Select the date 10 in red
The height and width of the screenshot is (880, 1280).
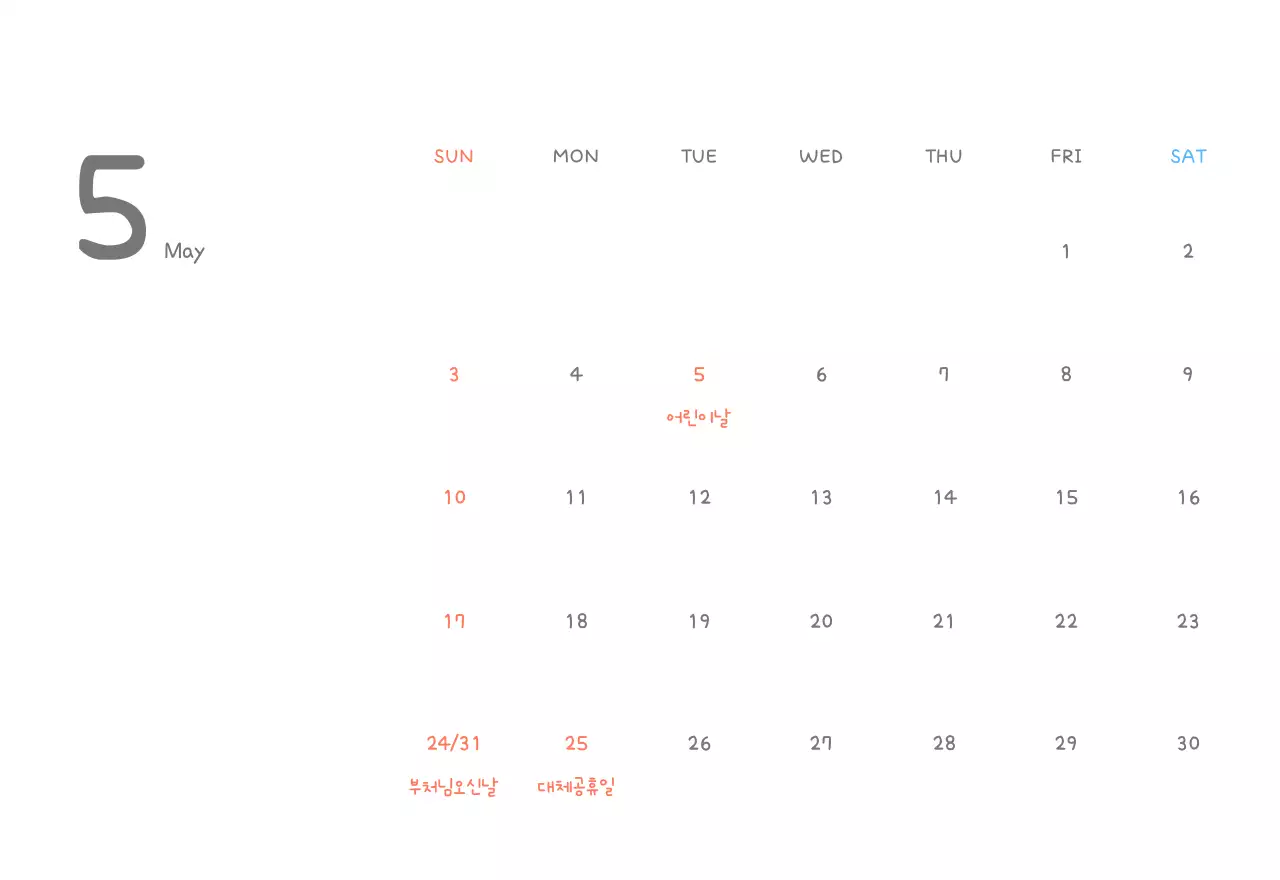[455, 497]
